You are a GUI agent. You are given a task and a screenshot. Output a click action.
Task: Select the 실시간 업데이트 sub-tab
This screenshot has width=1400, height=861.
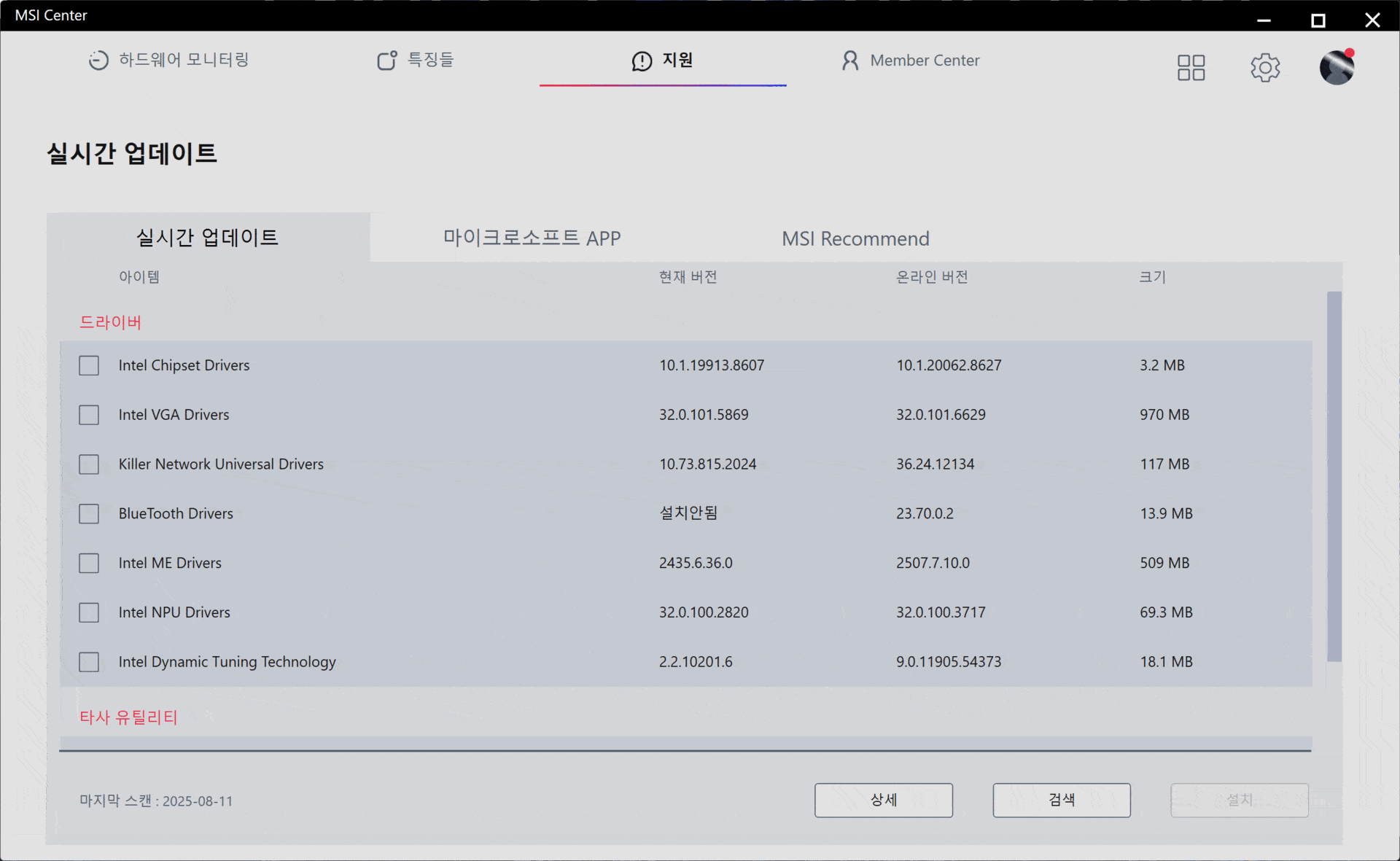click(x=208, y=237)
